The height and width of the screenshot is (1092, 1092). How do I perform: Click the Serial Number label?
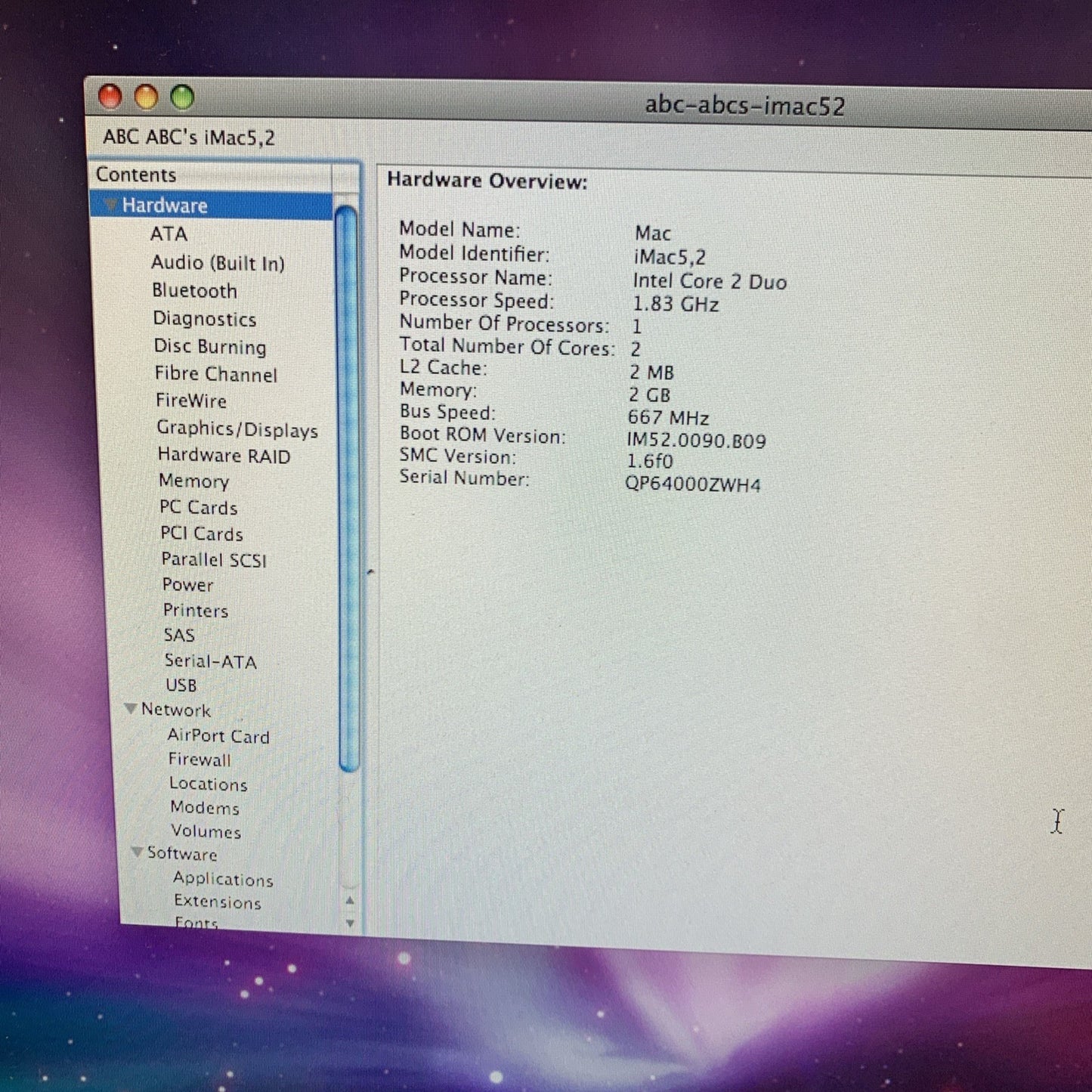tap(464, 478)
